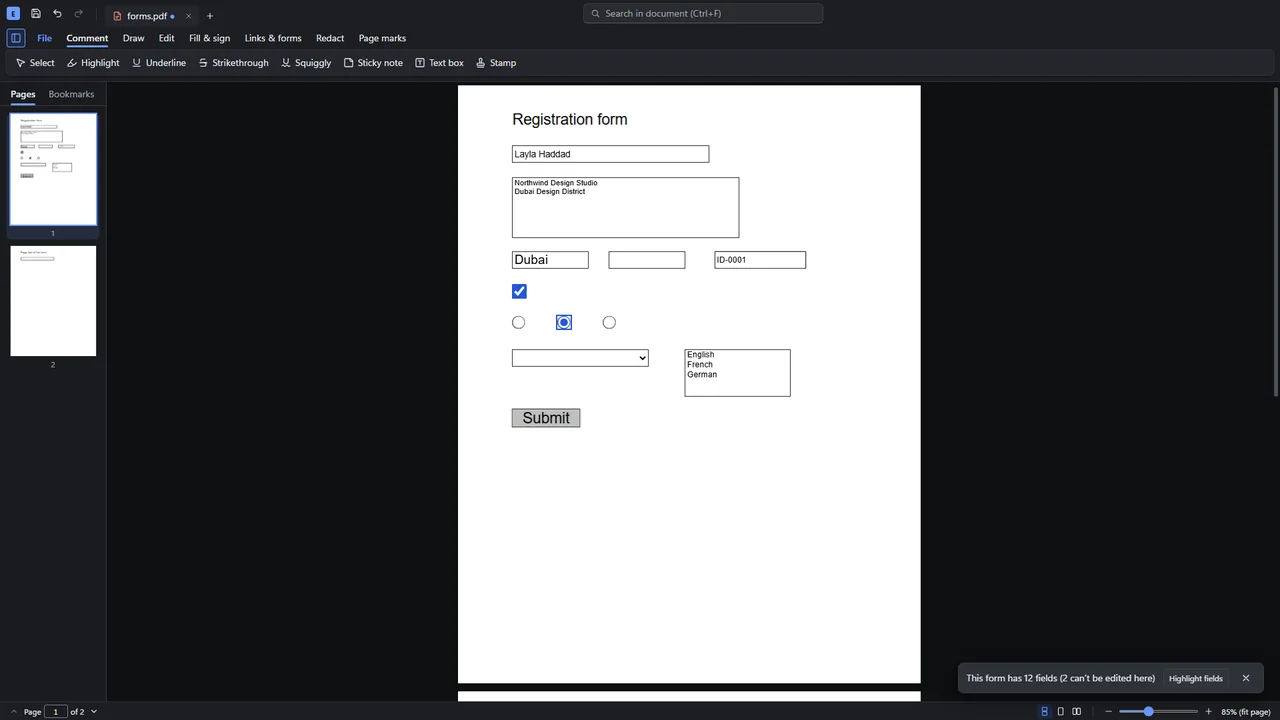Show the Pages sidebar tab
1280x720 pixels.
(x=23, y=94)
